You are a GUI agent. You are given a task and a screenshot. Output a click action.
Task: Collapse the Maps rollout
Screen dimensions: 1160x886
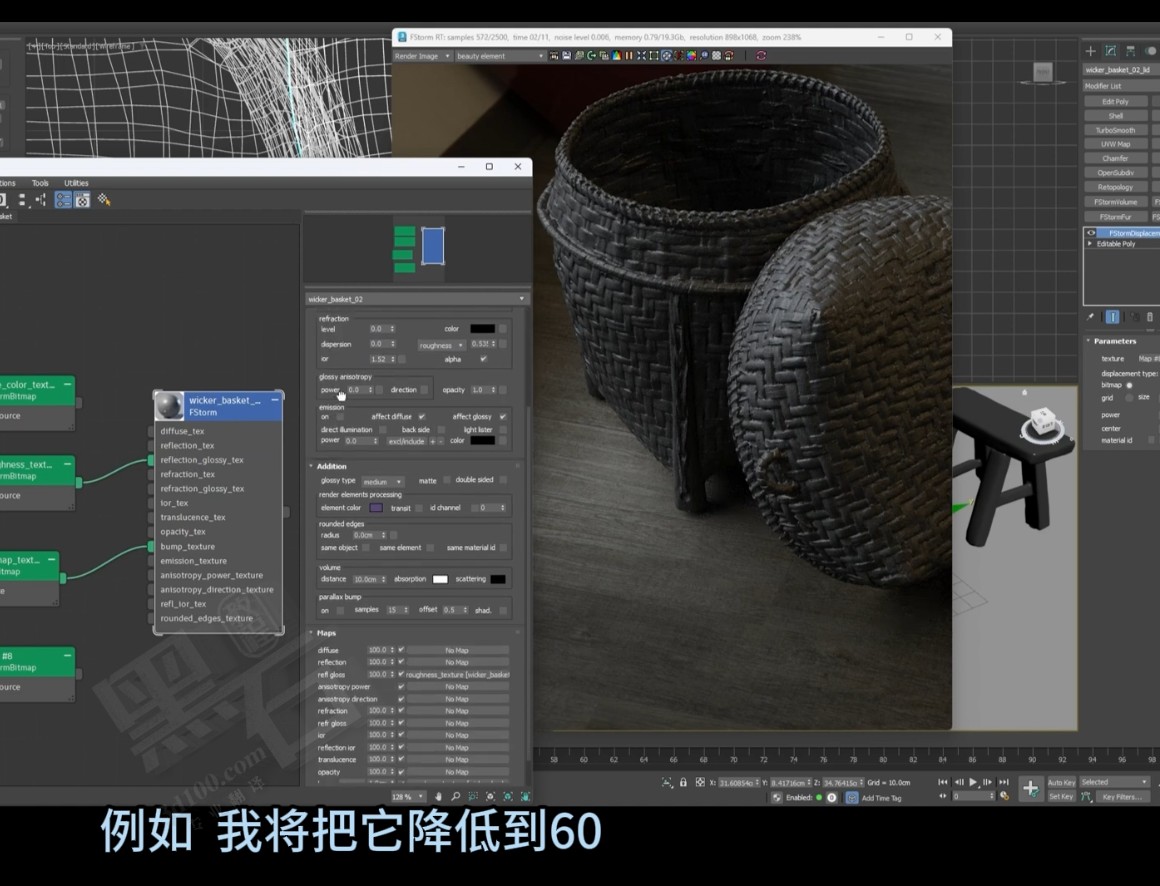(311, 633)
